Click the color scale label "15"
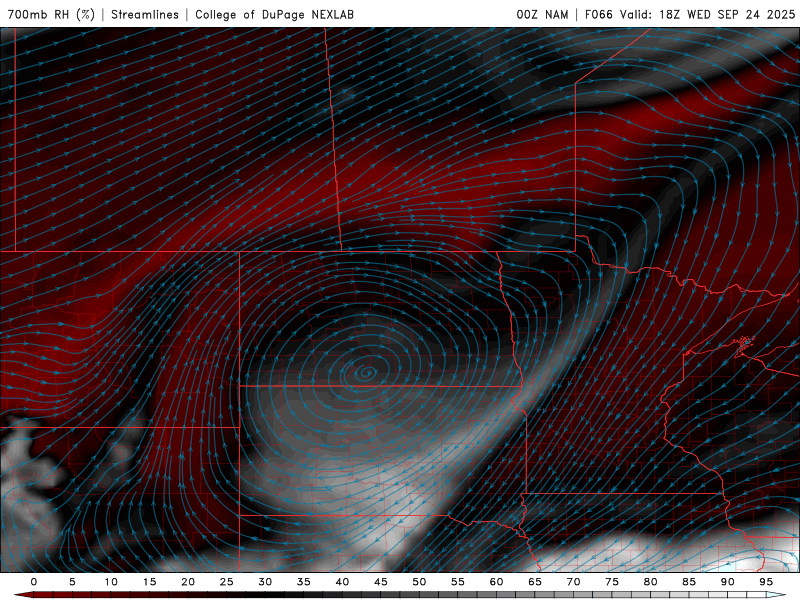The width and height of the screenshot is (800, 600). tap(149, 582)
